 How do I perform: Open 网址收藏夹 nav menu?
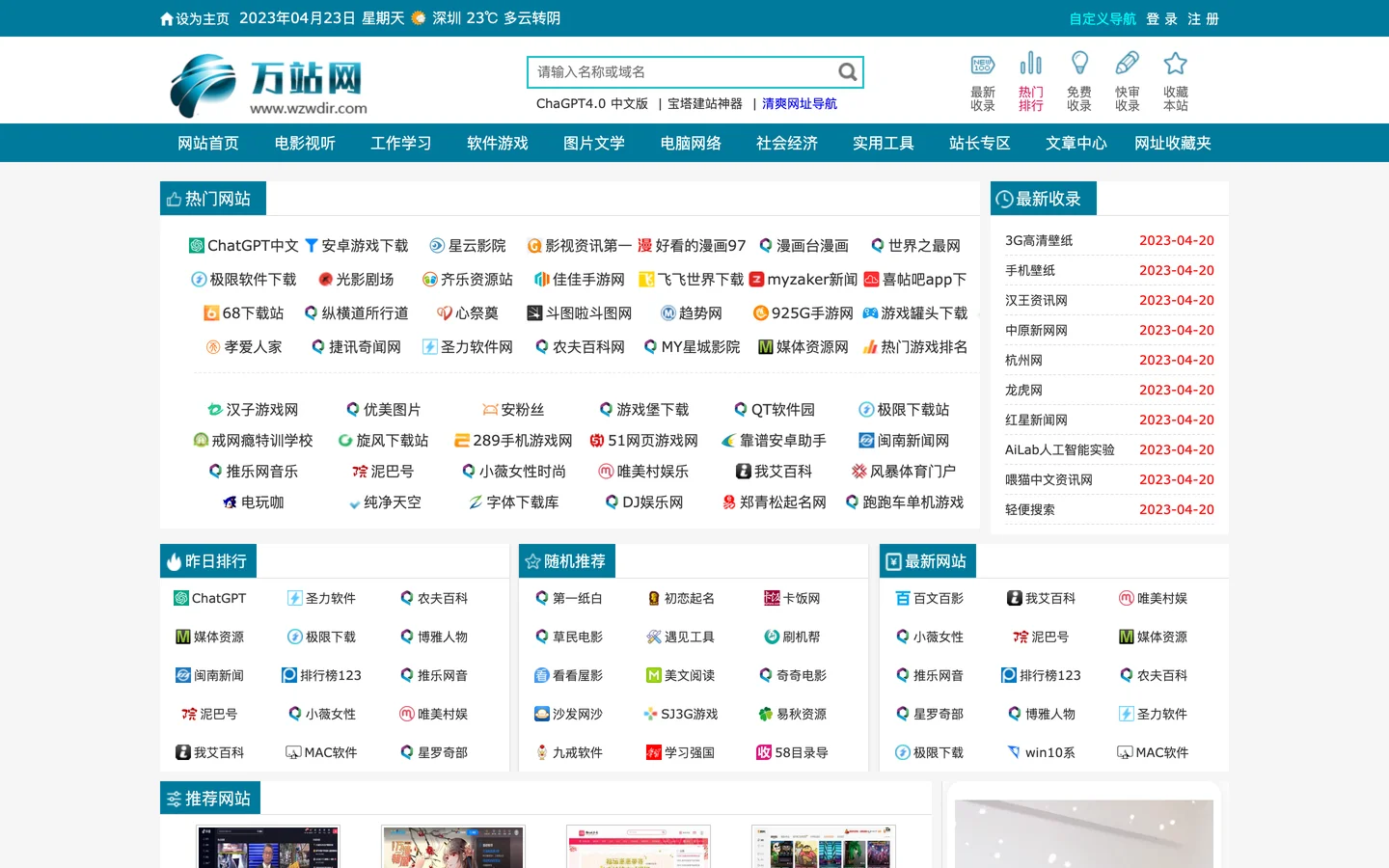pos(1173,143)
